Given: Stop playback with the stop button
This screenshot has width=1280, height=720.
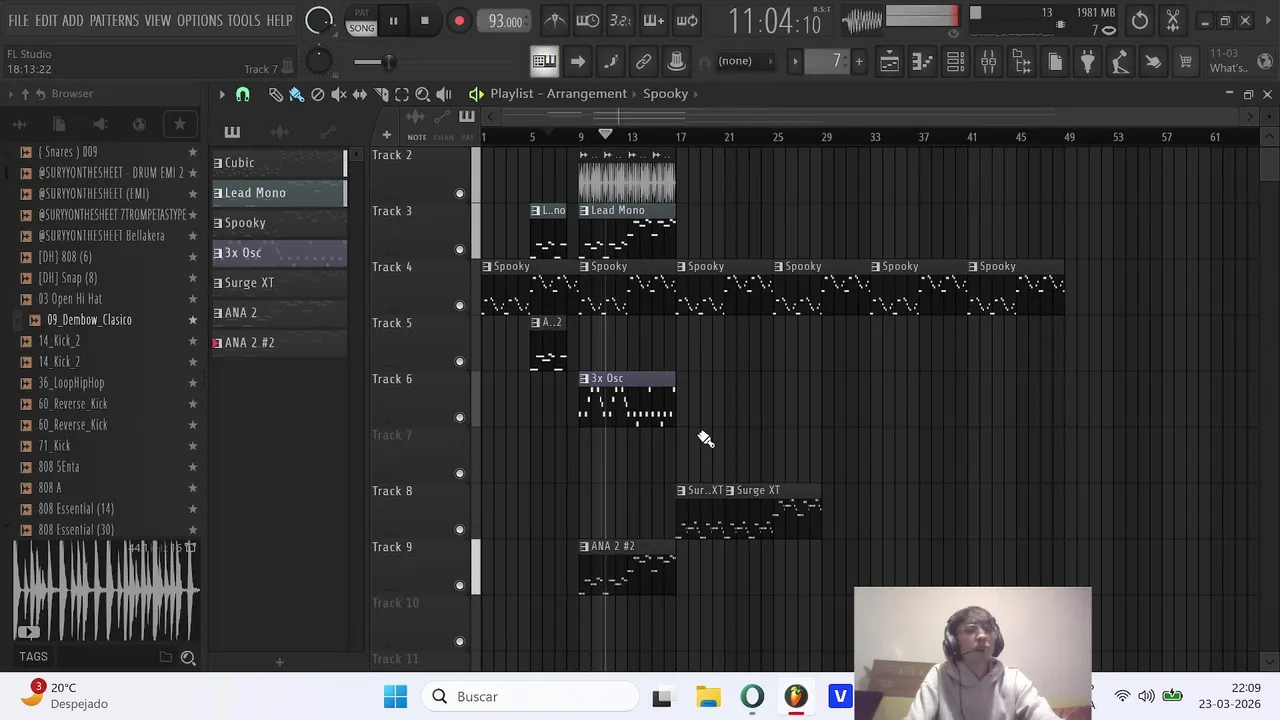Looking at the screenshot, I should [424, 21].
